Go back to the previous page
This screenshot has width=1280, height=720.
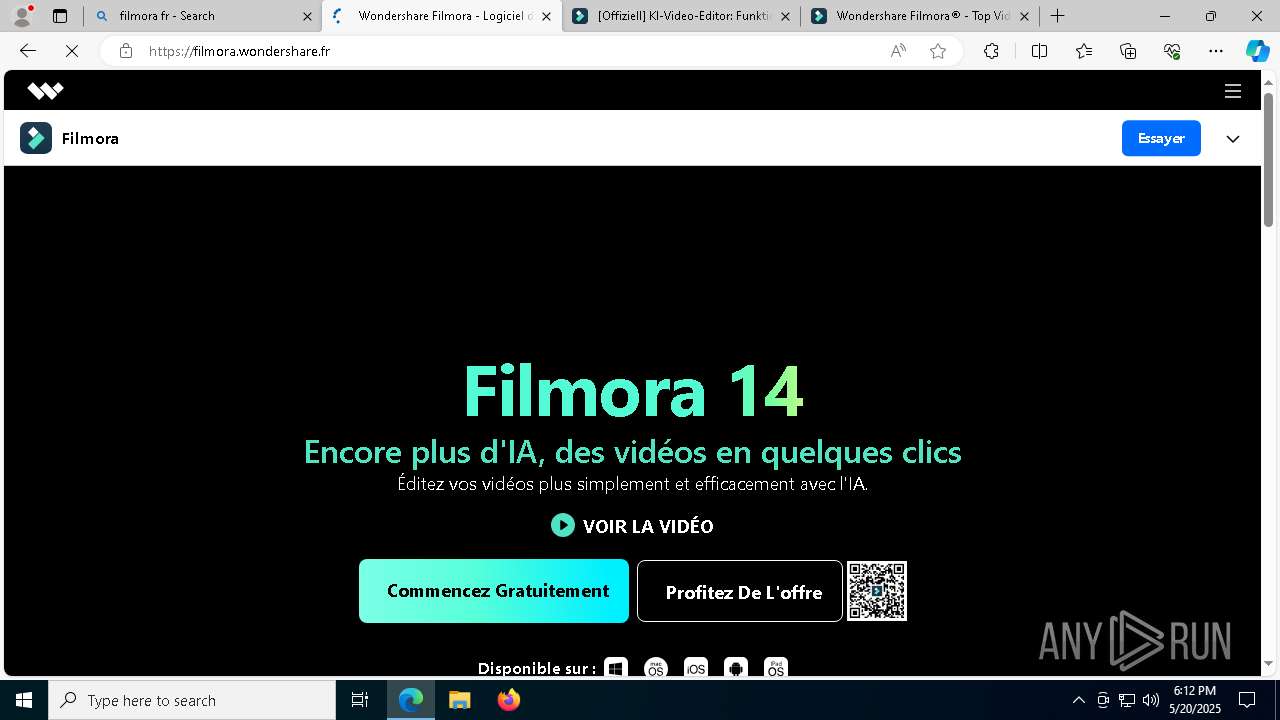(28, 51)
